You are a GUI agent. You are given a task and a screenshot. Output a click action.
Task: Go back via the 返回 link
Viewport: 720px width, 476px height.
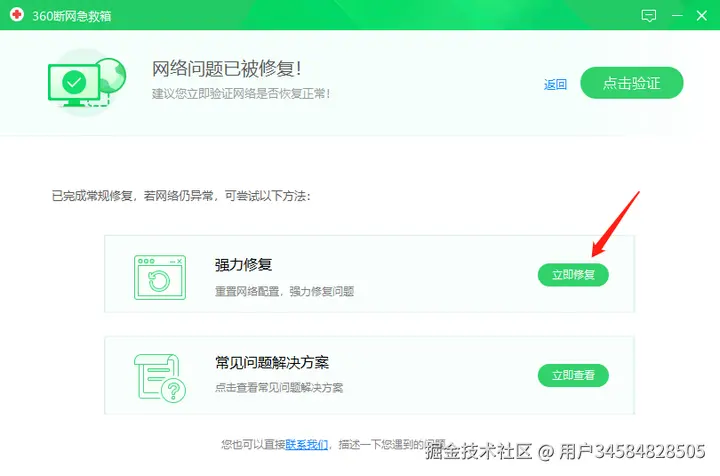pos(555,84)
